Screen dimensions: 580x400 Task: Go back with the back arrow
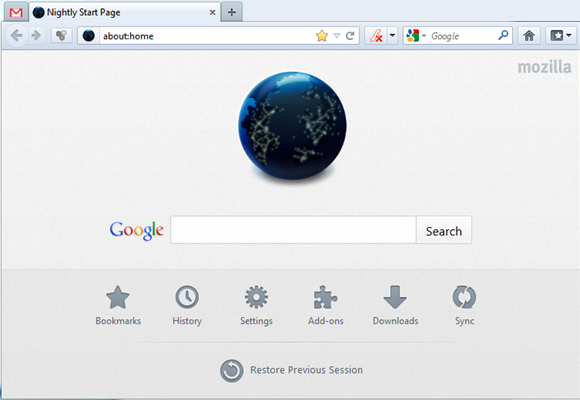point(17,36)
